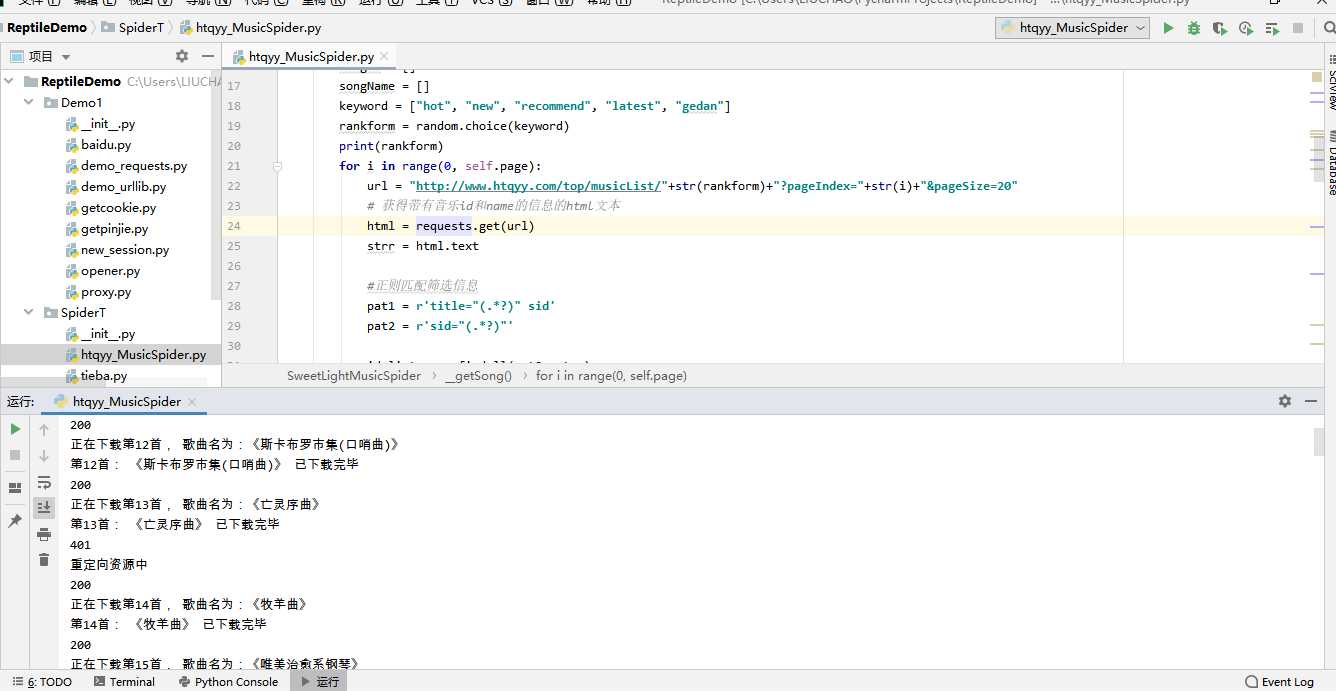
Task: Stop process in Run panel sidebar
Action: pos(15,455)
